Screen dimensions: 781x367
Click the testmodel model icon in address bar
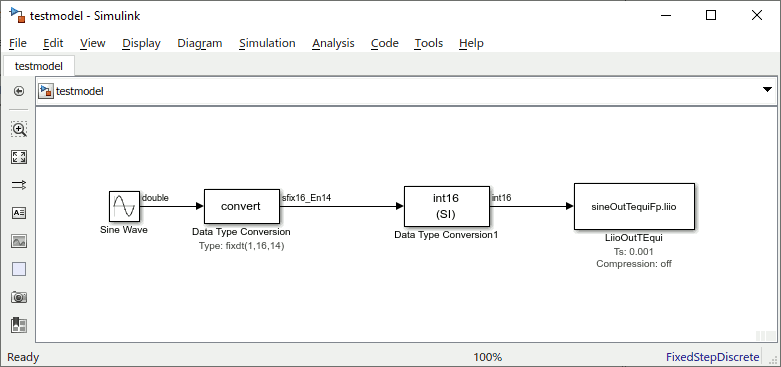coord(46,91)
